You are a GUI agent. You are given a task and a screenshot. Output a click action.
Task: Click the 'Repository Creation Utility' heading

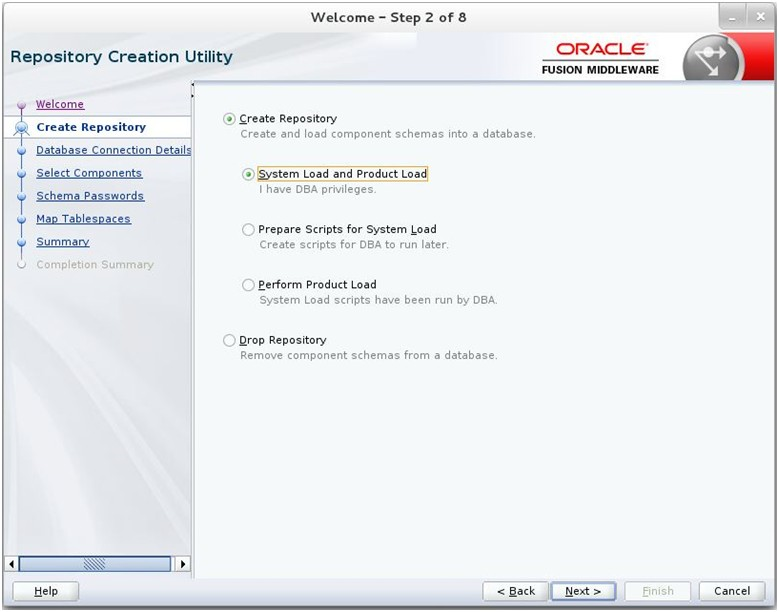[121, 57]
